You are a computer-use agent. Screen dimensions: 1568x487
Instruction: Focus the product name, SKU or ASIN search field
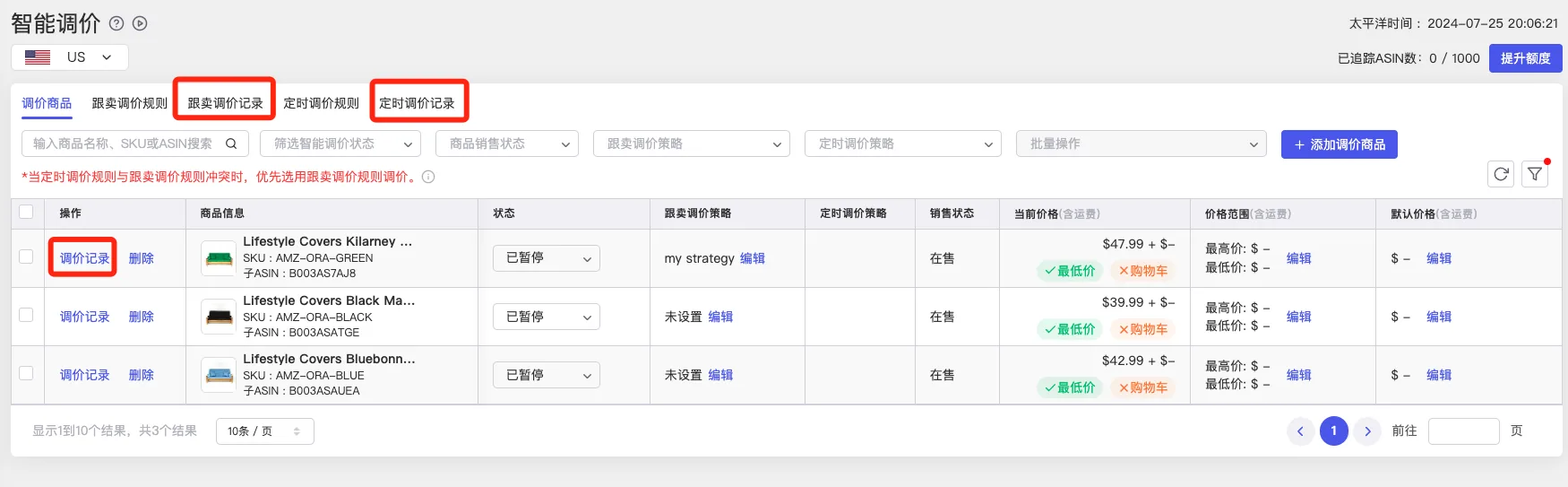coord(135,143)
